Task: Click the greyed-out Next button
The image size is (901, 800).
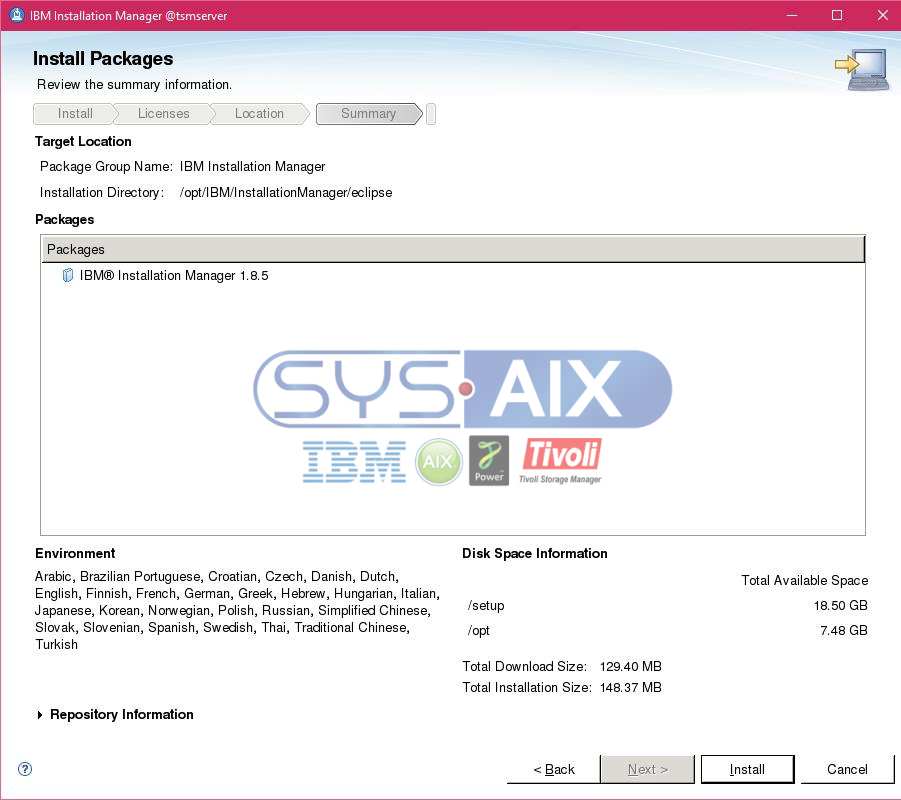Action: click(648, 769)
